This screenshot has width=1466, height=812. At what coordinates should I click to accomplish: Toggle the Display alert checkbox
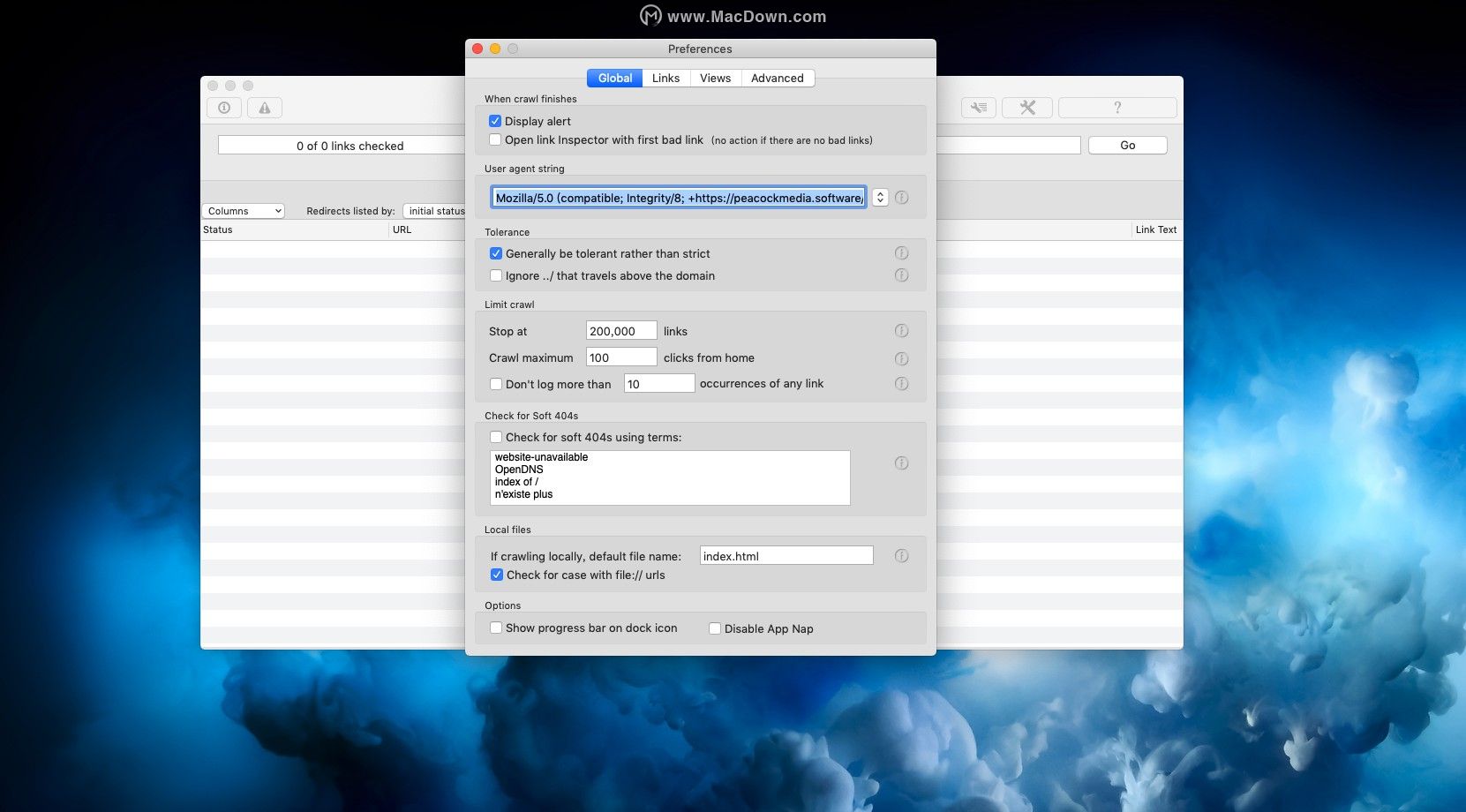click(495, 121)
